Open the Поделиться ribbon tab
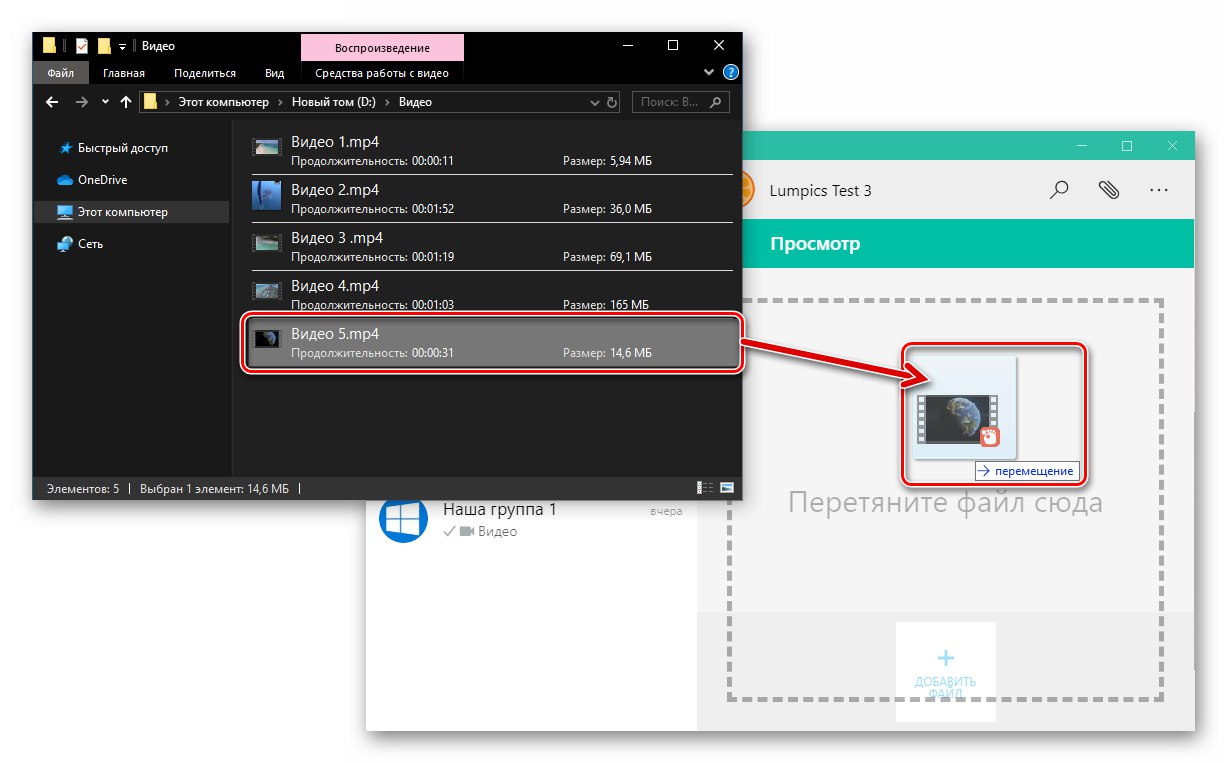 (x=205, y=73)
